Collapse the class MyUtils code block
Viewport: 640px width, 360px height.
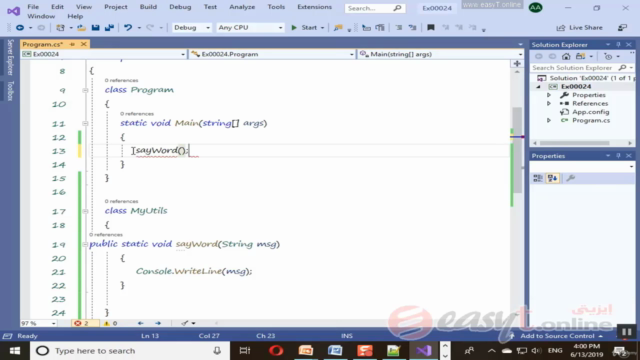click(85, 211)
